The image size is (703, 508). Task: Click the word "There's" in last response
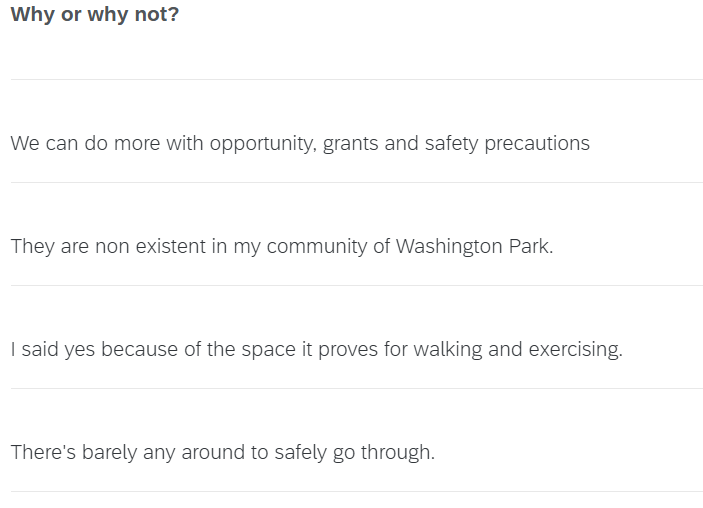point(43,453)
